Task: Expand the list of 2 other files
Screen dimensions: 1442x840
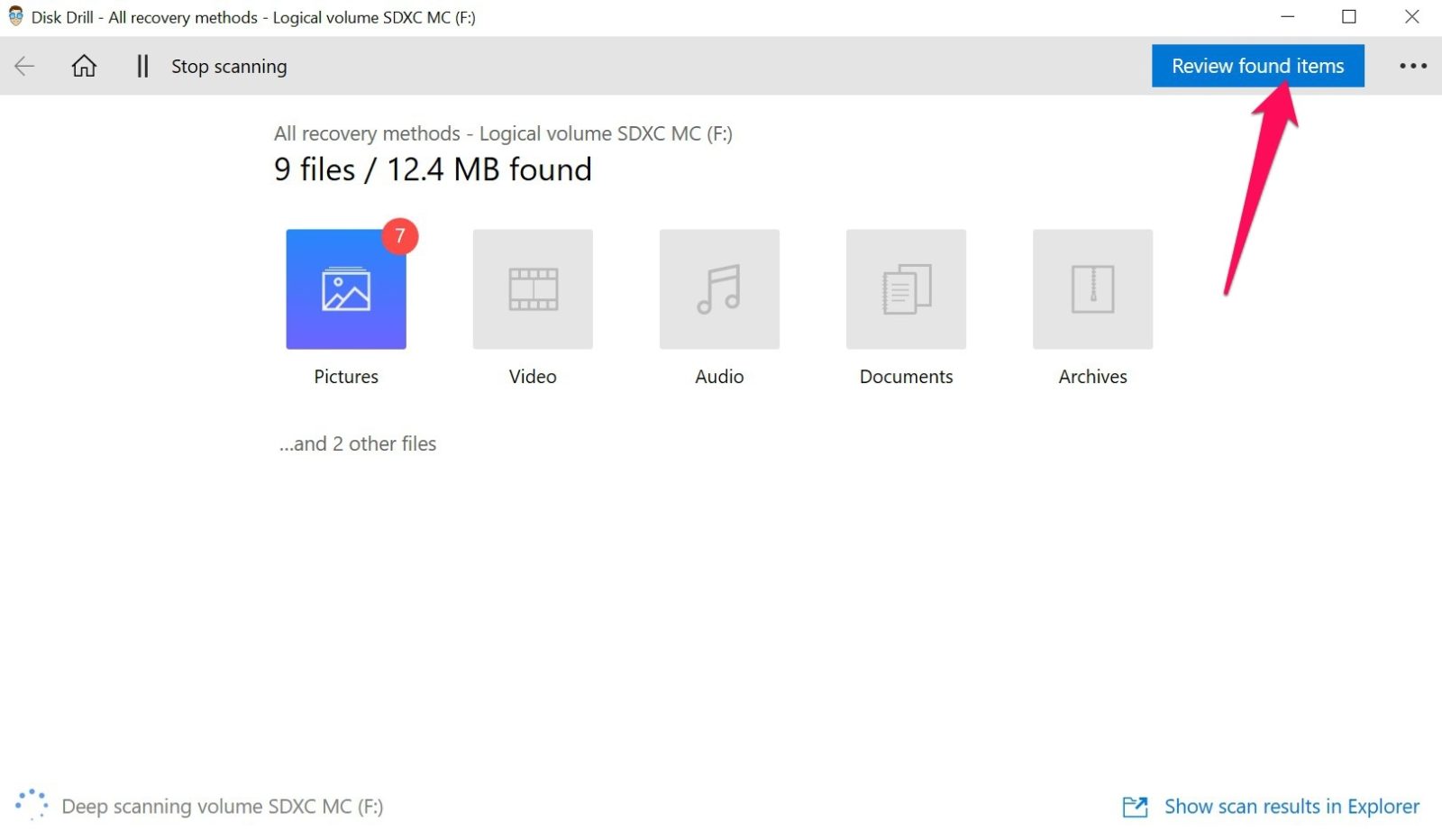Action: (357, 443)
